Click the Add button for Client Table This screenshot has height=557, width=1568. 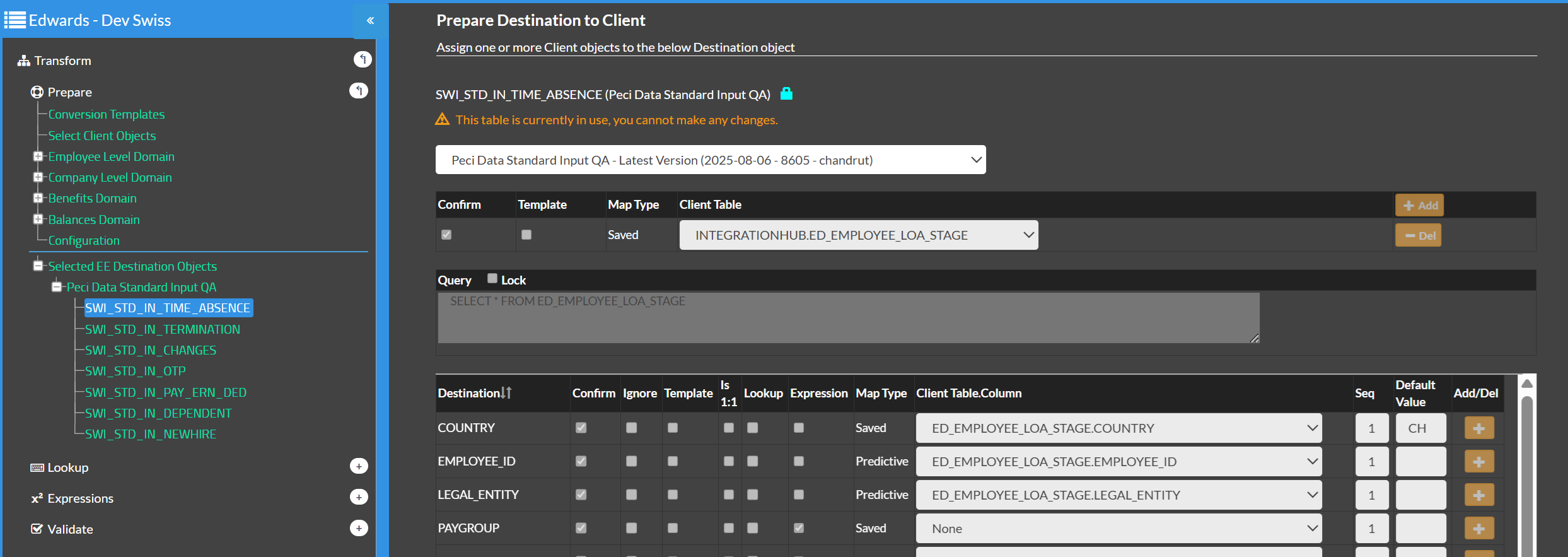pyautogui.click(x=1419, y=205)
